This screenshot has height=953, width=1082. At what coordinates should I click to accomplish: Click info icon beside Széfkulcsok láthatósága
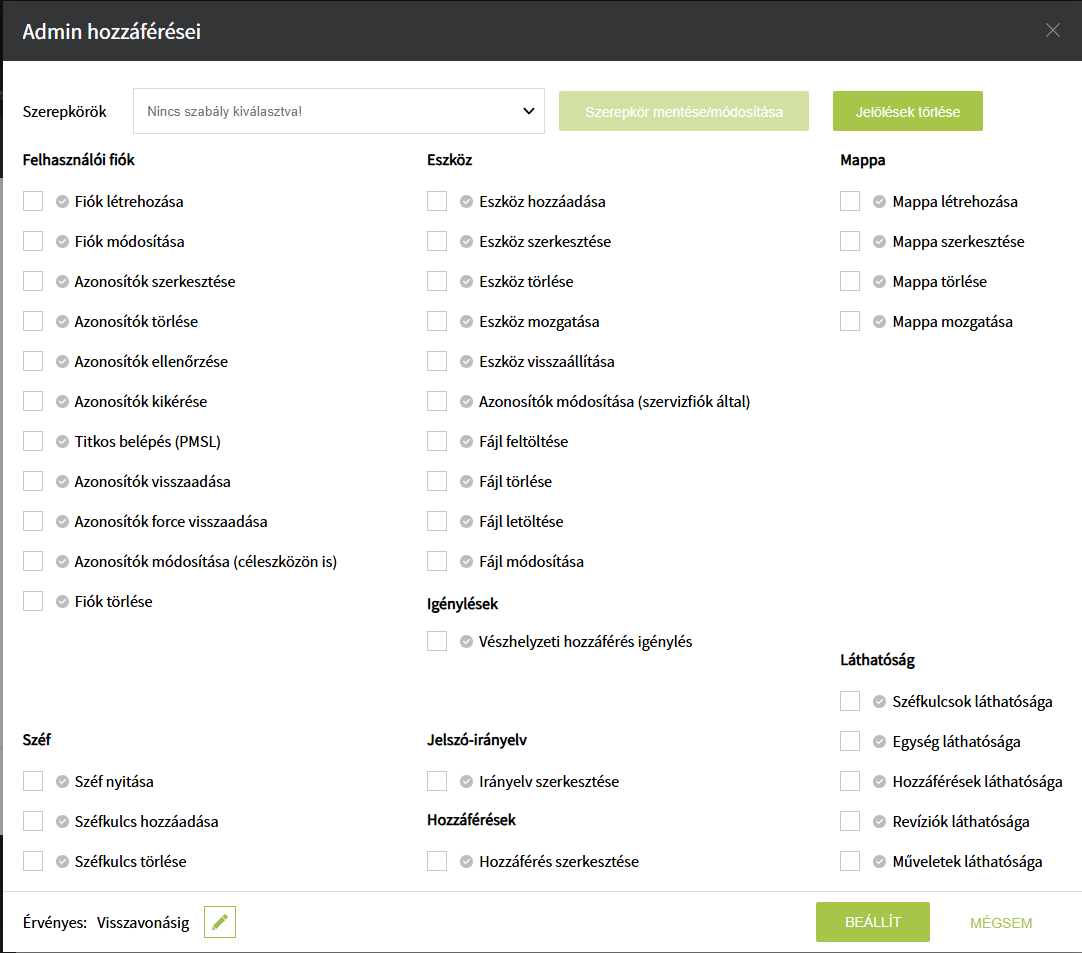point(880,702)
